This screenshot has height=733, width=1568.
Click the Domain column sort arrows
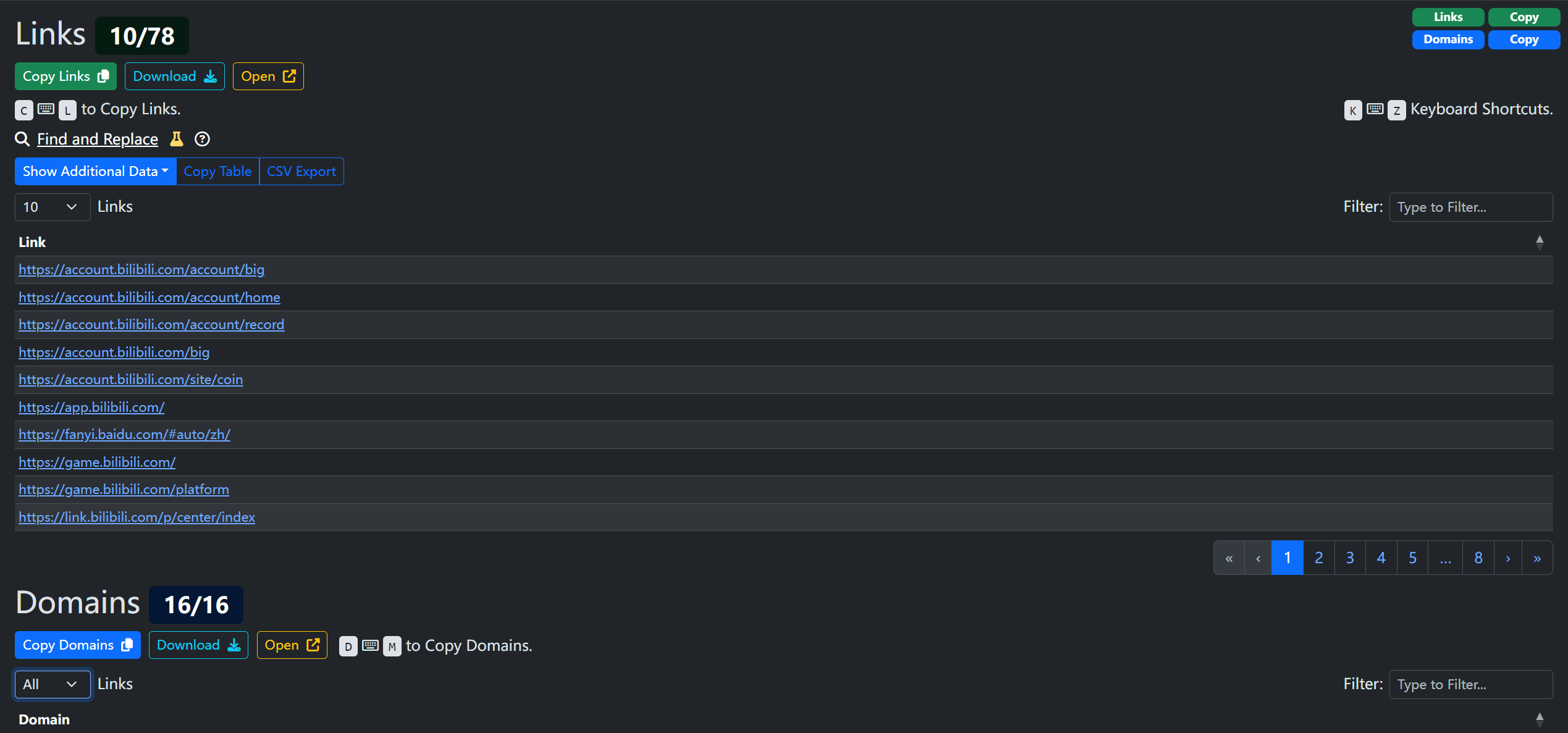click(x=1539, y=719)
